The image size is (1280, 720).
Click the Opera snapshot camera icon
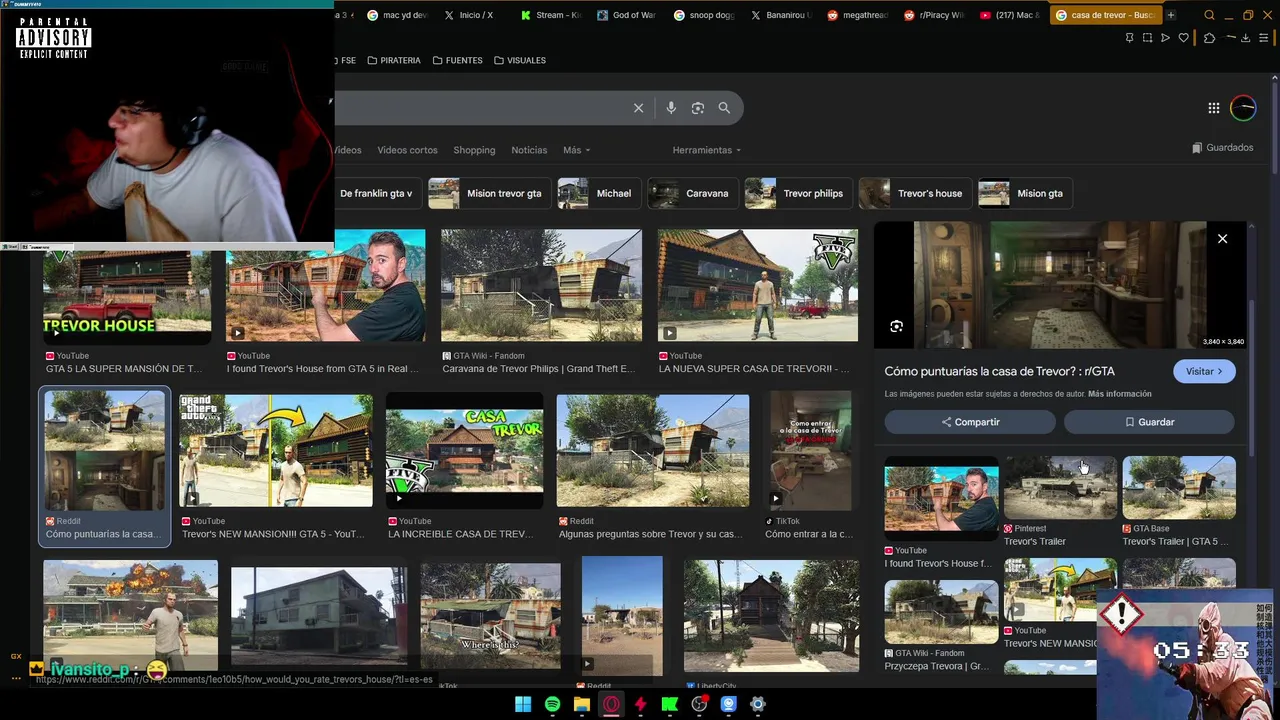(1147, 38)
